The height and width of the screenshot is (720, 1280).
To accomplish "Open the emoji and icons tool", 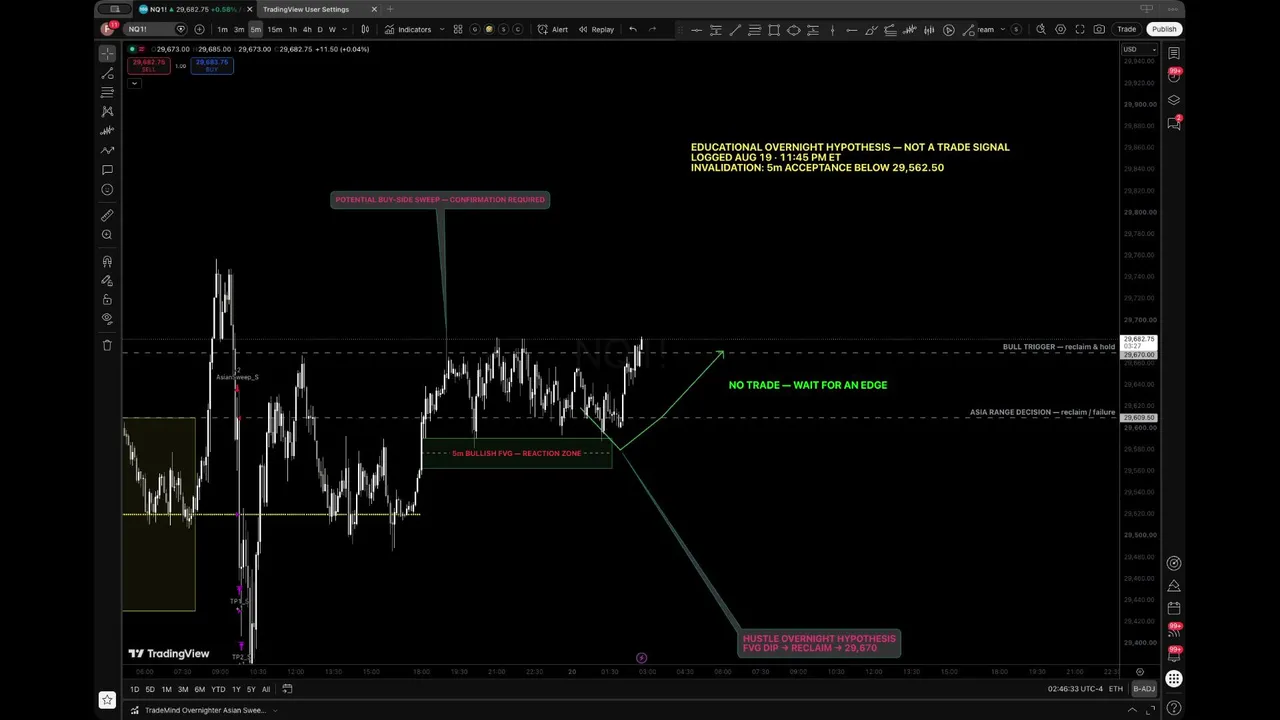I will (107, 189).
